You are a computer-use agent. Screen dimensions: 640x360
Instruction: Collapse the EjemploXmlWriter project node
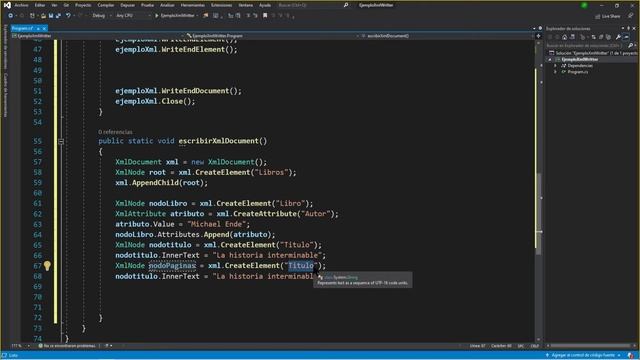click(x=550, y=60)
